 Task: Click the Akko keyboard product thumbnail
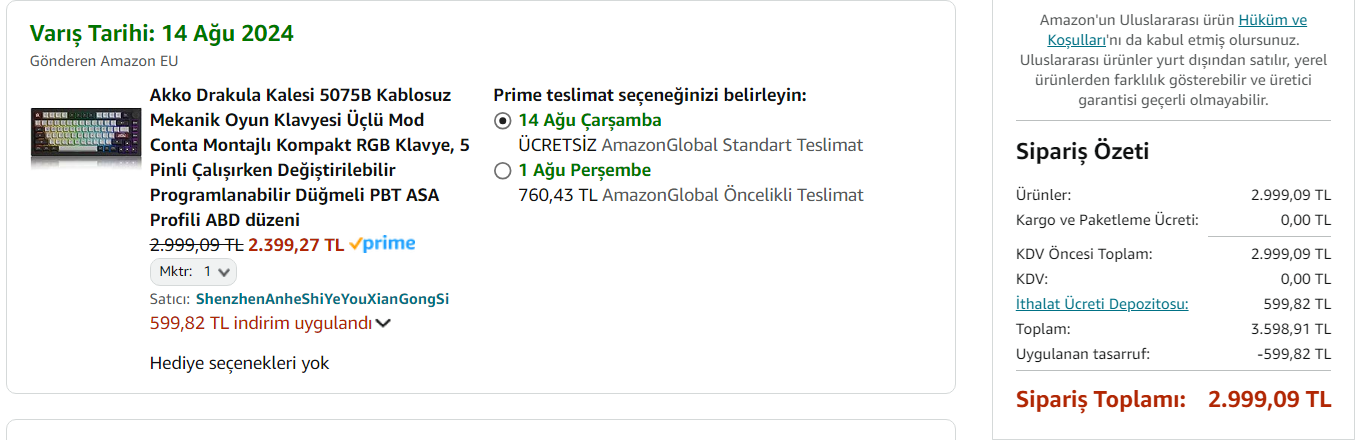[x=85, y=137]
